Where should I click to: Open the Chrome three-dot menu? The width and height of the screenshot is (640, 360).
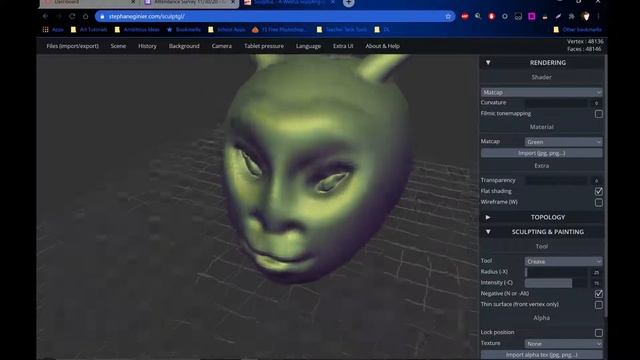[x=598, y=16]
